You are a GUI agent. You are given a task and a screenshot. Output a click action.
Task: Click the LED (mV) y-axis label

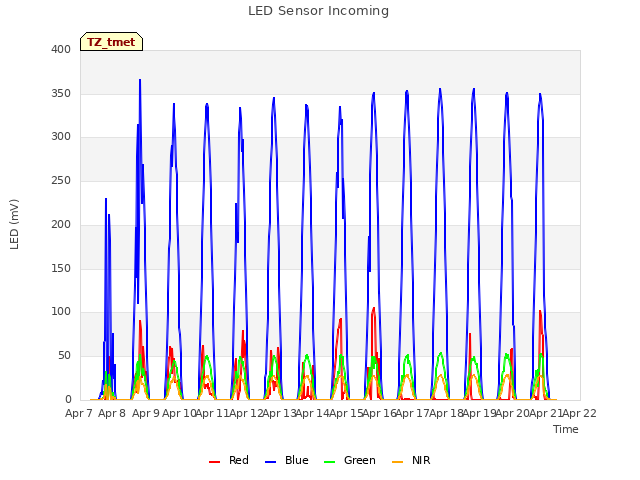[x=14, y=224]
